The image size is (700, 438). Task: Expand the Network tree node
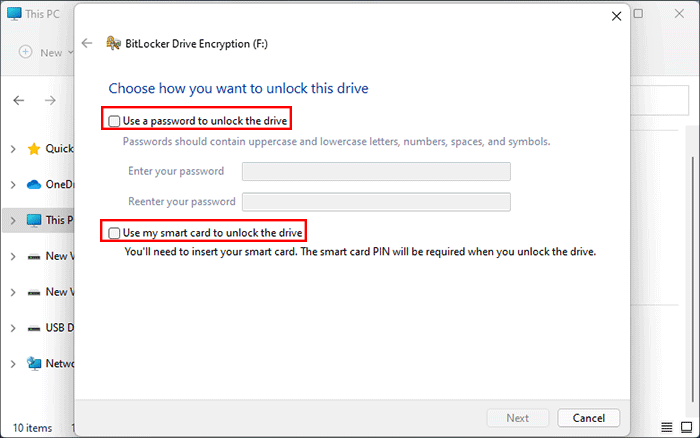[12, 364]
